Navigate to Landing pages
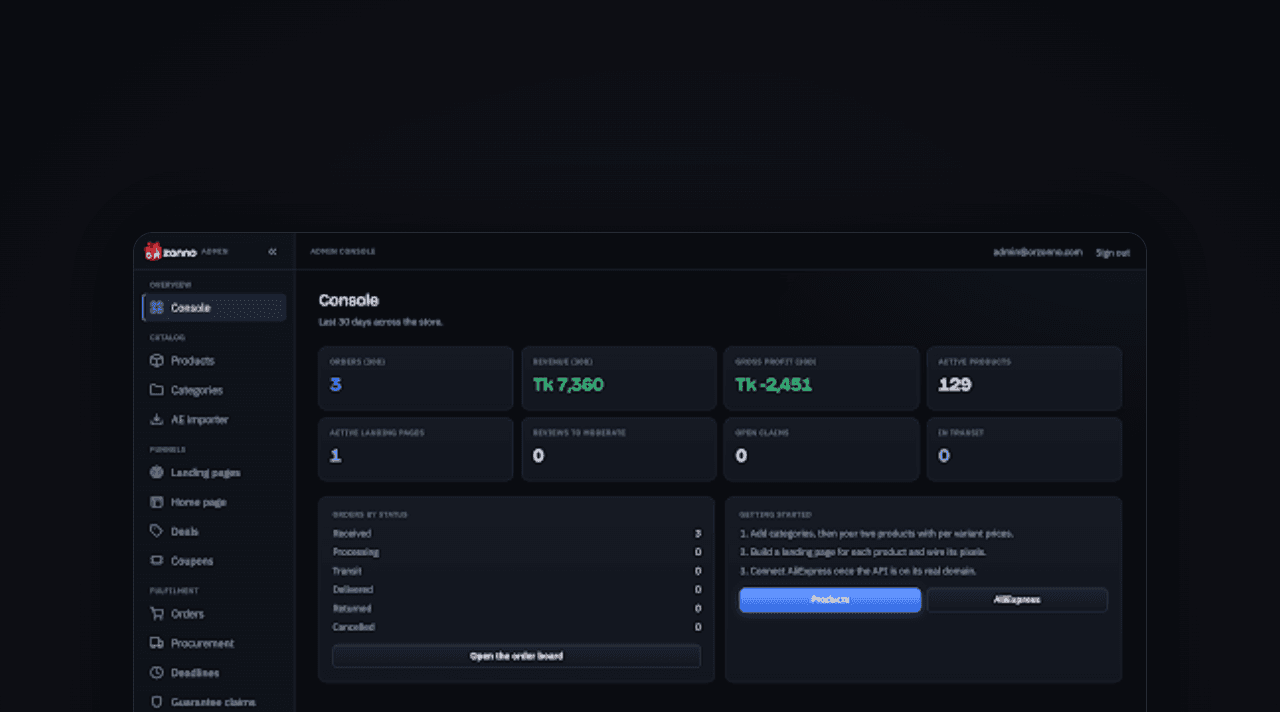The image size is (1280, 712). pyautogui.click(x=214, y=472)
